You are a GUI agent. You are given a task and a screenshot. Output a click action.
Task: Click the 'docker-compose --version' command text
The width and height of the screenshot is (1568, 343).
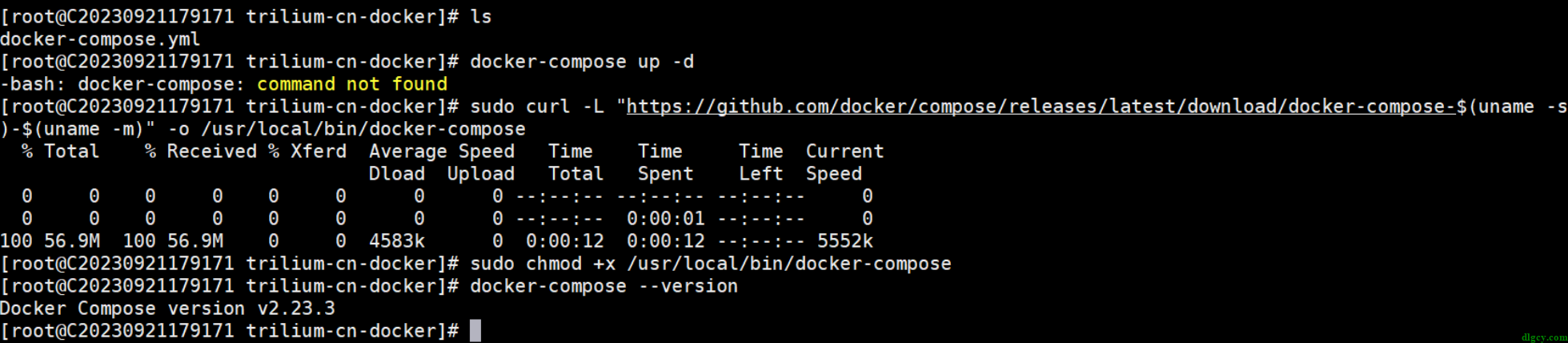coord(604,286)
